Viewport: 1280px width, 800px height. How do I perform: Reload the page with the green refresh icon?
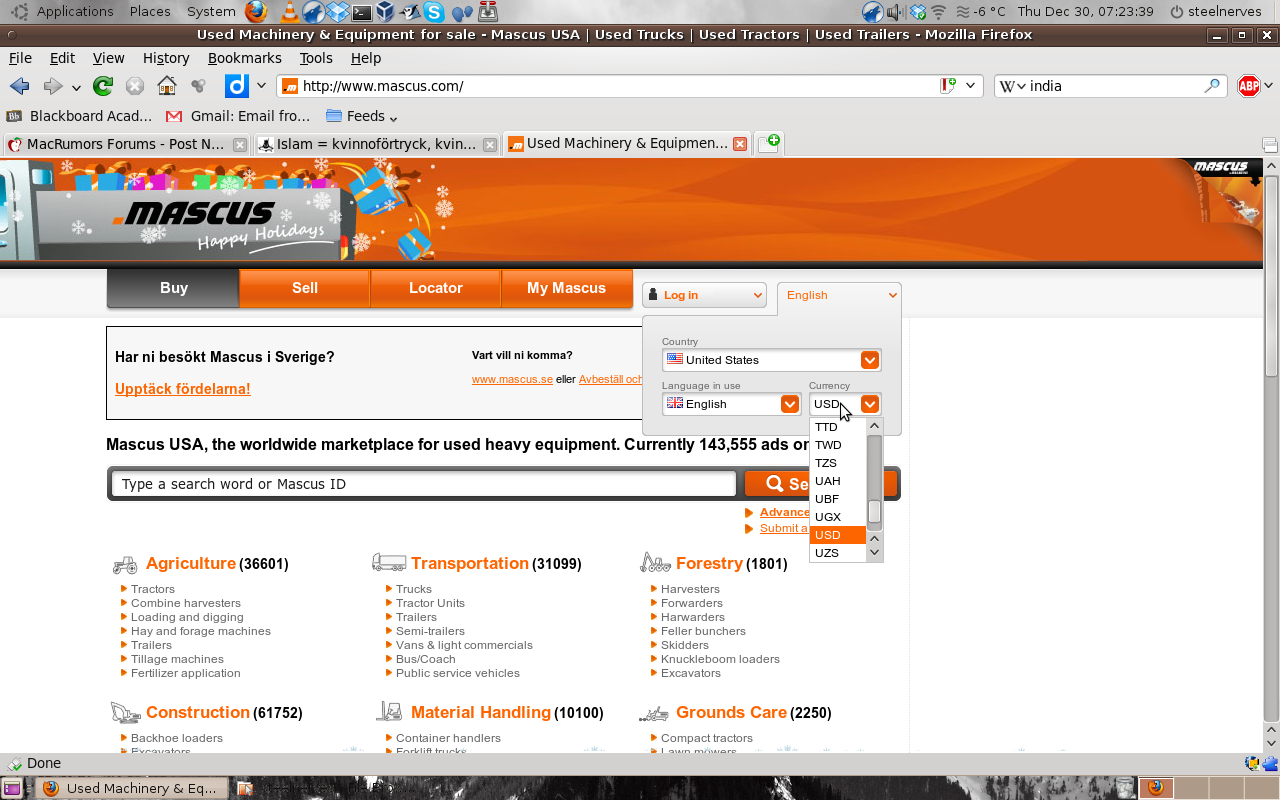click(x=102, y=86)
